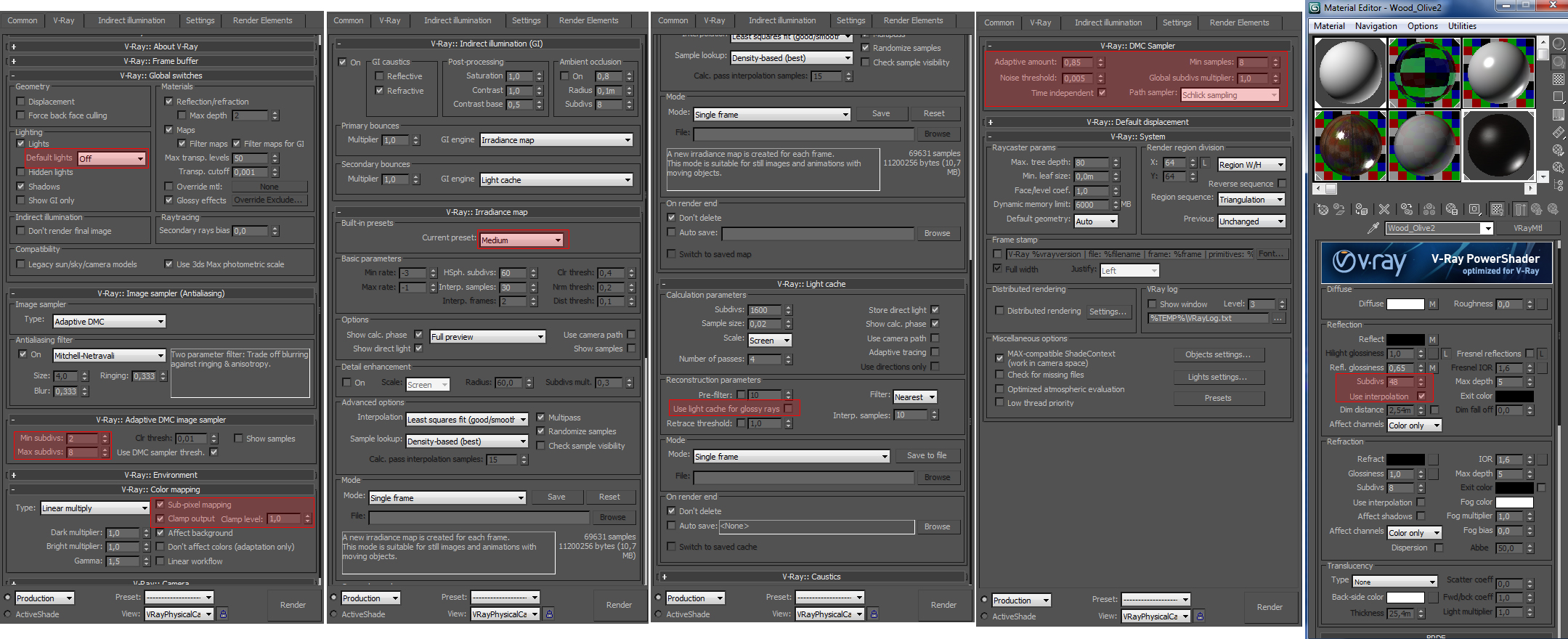
Task: Click the Sample UV Tiling icon
Action: point(1558,97)
